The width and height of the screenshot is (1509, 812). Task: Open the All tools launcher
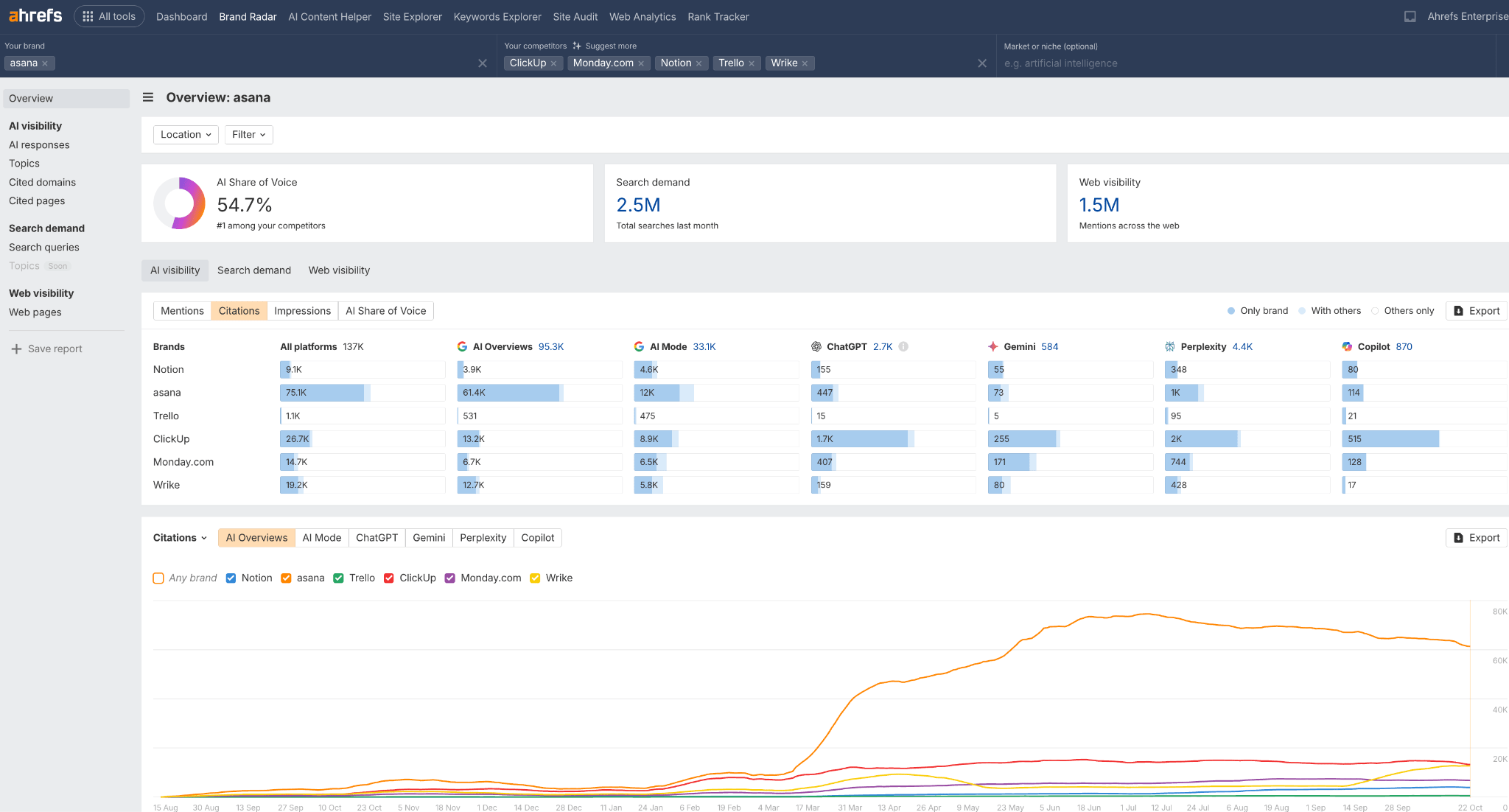tap(109, 15)
